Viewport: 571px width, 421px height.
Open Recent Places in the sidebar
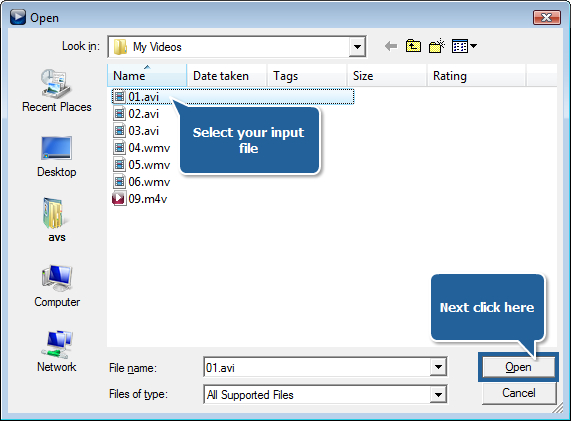56,91
